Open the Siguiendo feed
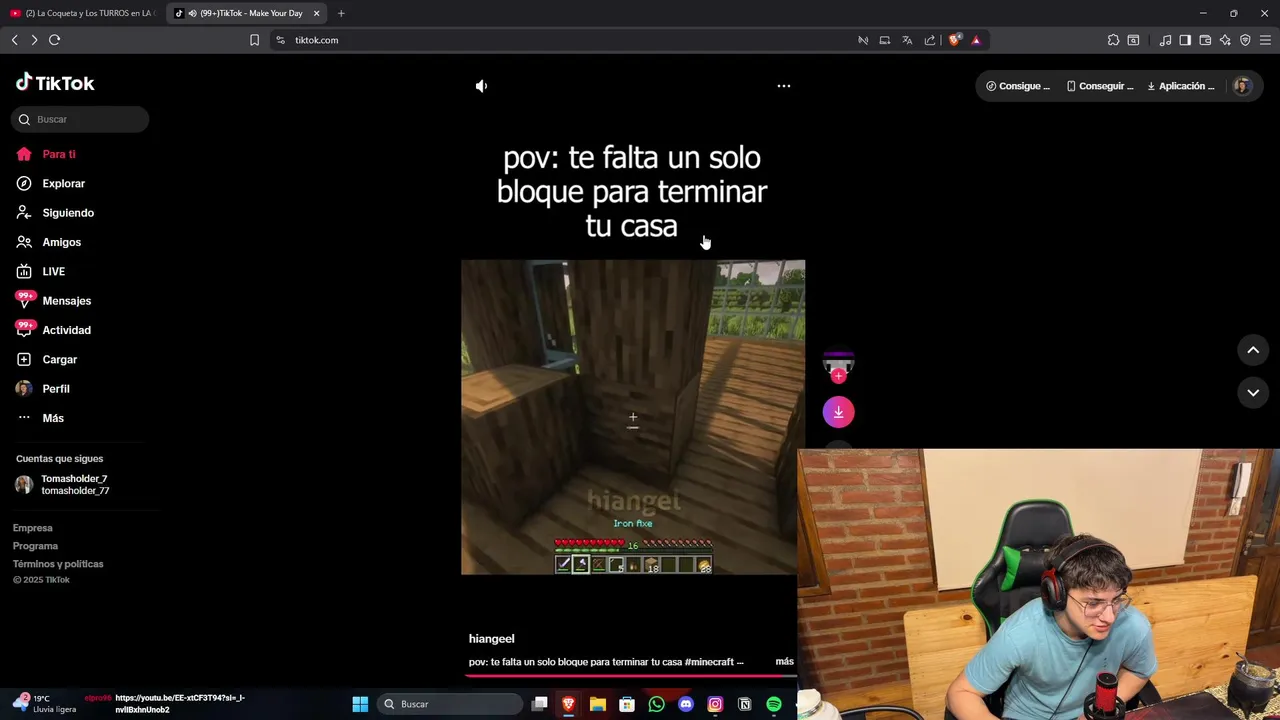Screen dimensions: 1280x720 (x=68, y=213)
